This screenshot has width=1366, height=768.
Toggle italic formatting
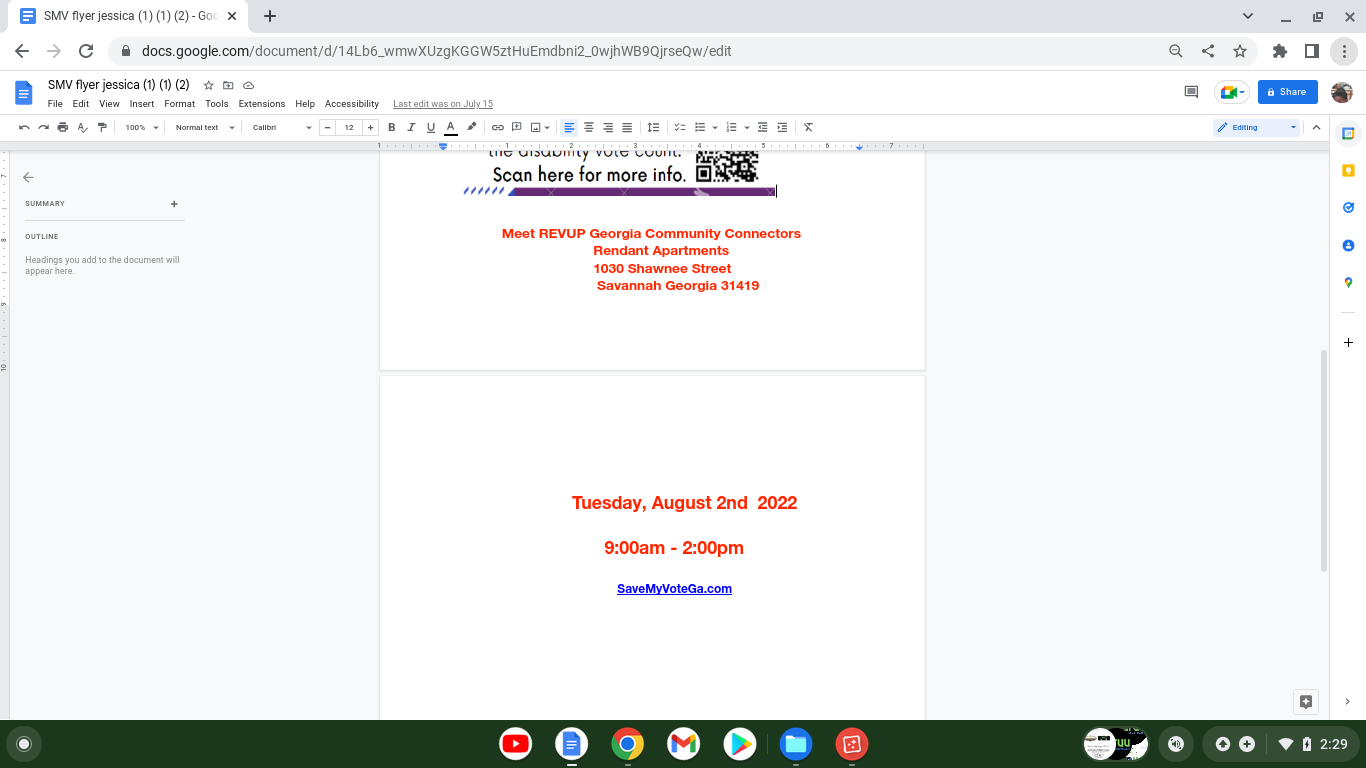click(411, 127)
